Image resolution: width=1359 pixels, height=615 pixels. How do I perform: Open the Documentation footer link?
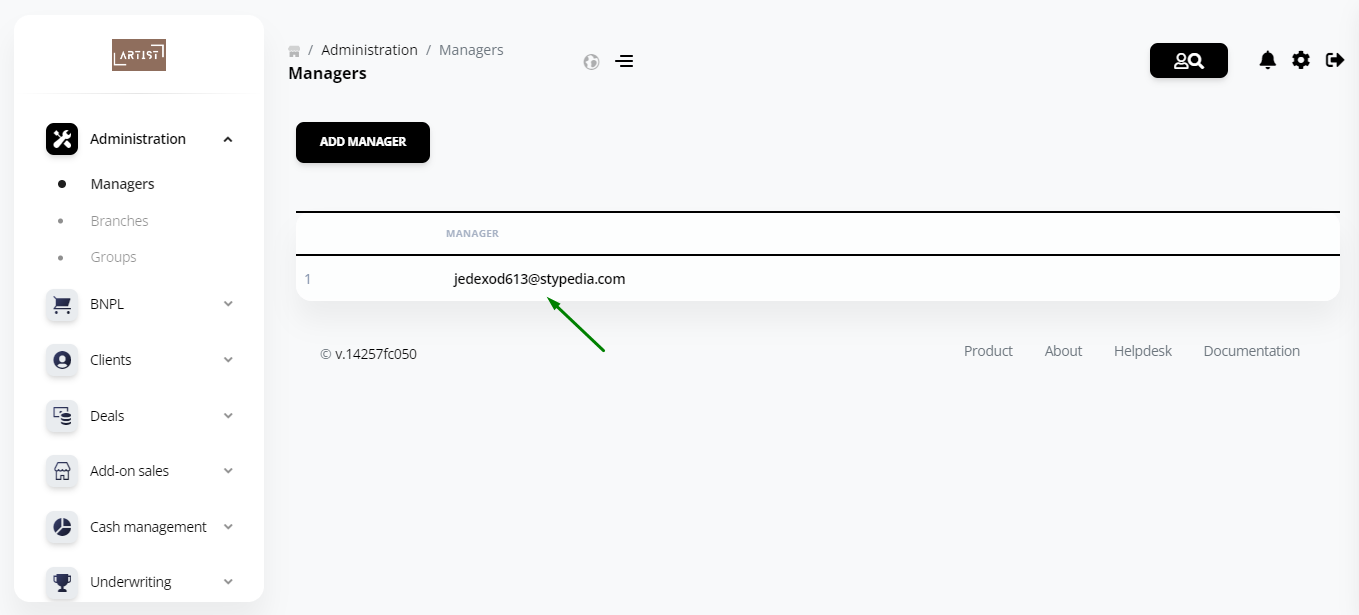coord(1252,351)
